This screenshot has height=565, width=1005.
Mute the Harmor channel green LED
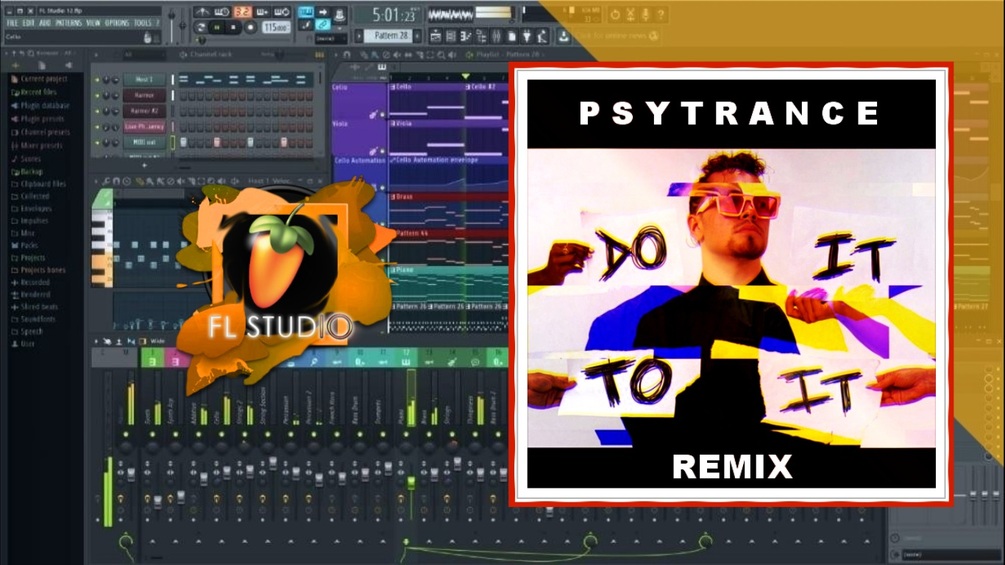point(97,95)
